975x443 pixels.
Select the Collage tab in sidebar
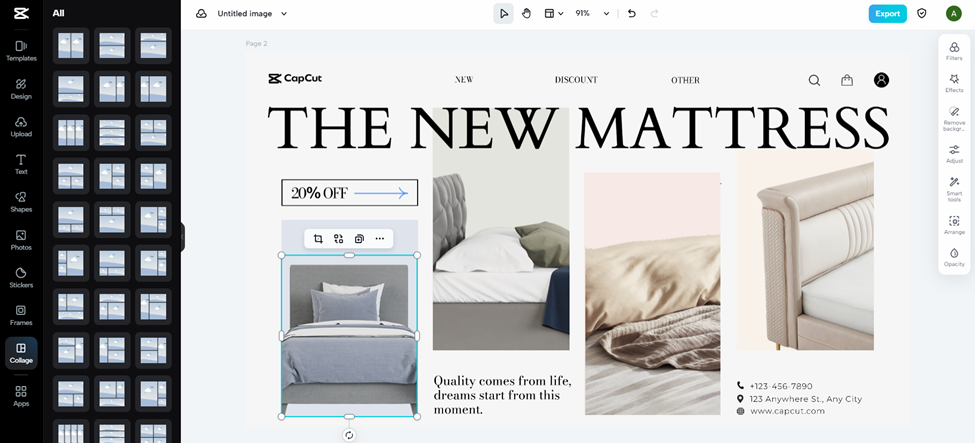click(x=21, y=353)
